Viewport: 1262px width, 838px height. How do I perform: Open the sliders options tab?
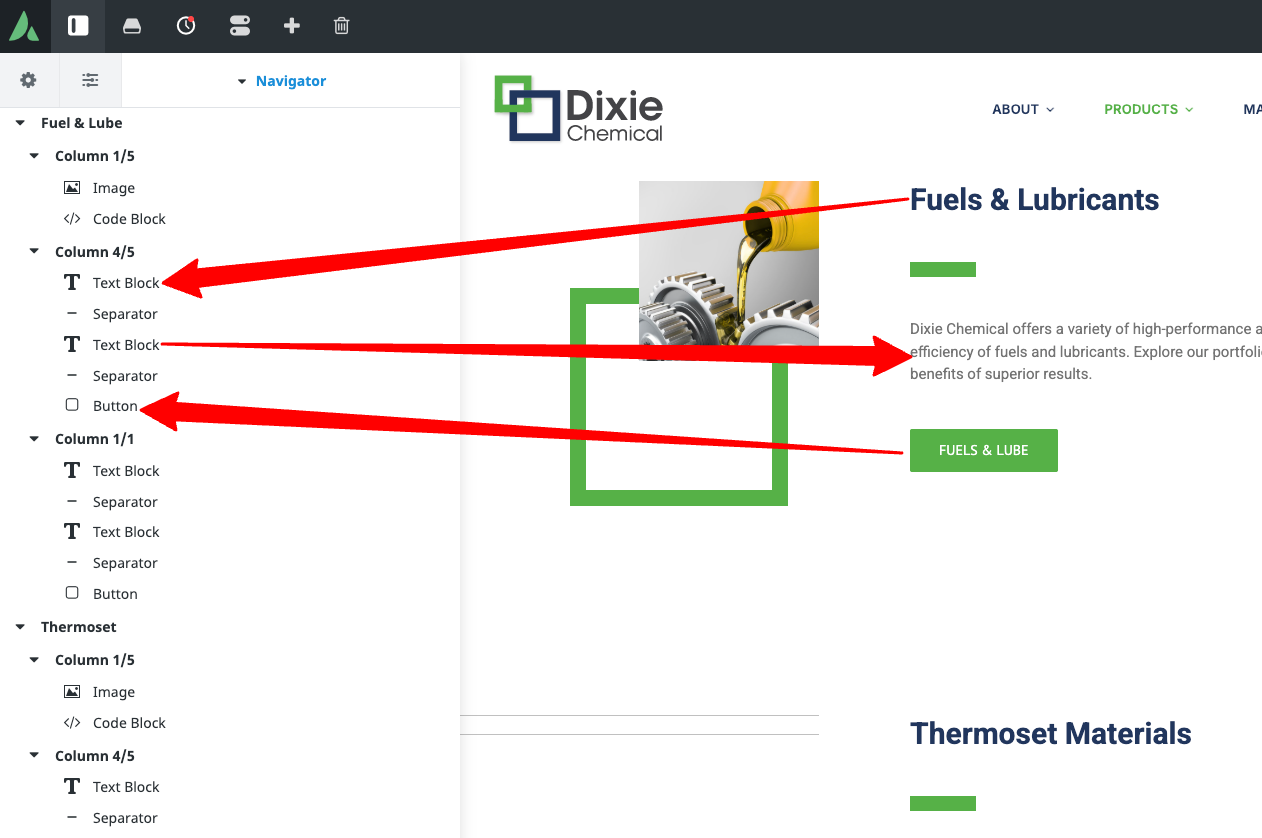(90, 81)
